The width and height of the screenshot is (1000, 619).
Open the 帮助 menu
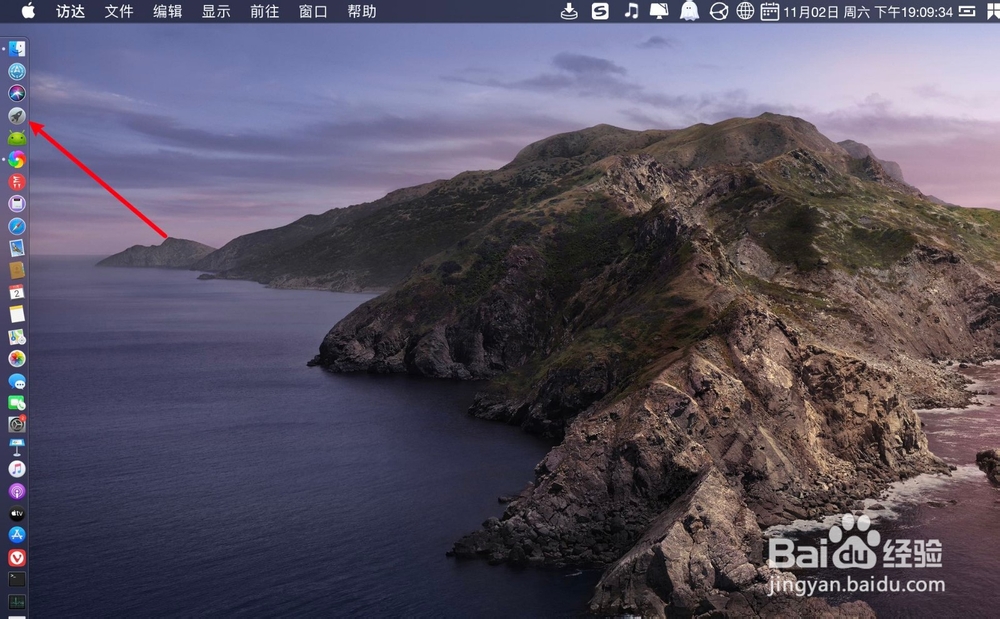click(x=361, y=11)
